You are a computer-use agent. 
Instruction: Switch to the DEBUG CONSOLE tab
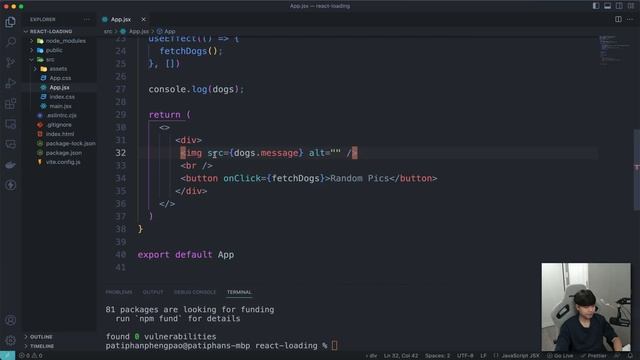[x=195, y=292]
